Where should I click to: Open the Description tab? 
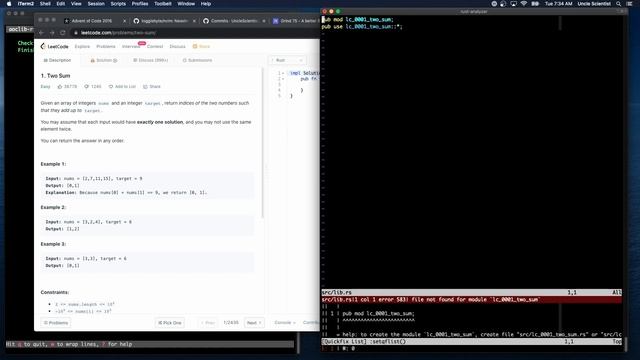point(58,60)
